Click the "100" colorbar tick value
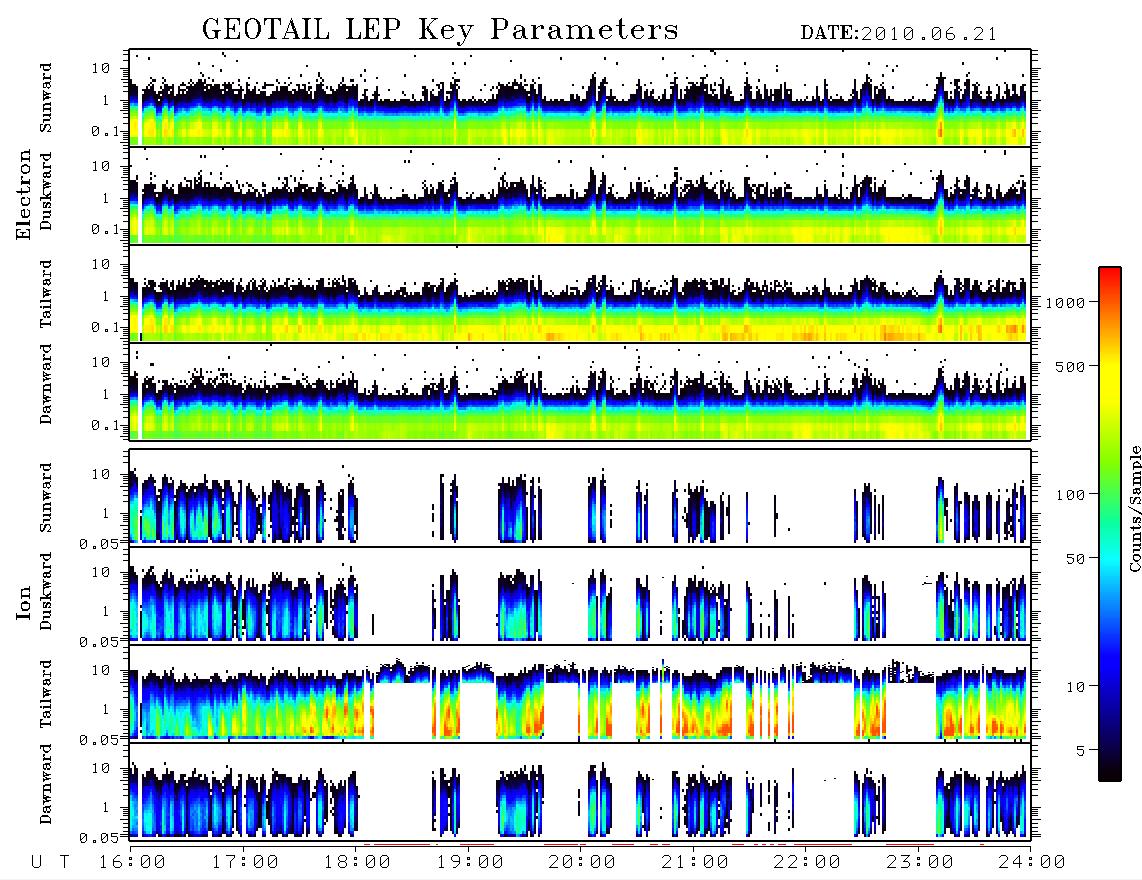 tap(1071, 495)
